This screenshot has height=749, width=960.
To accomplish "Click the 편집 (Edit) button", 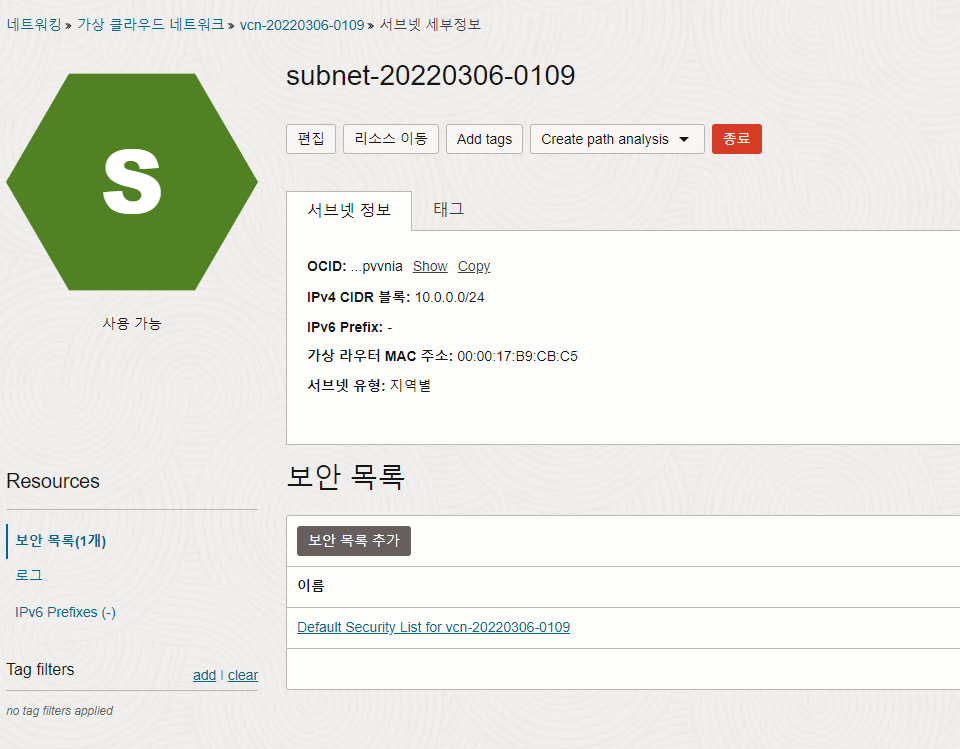I will pos(311,139).
